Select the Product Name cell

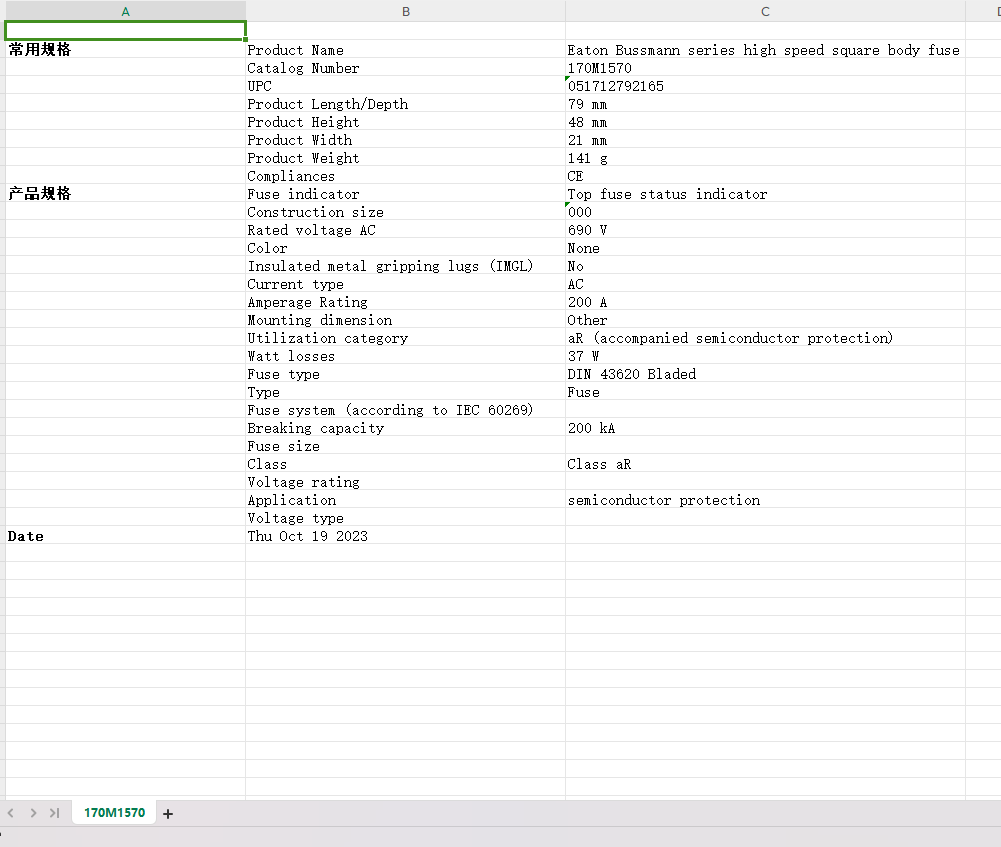pos(405,50)
